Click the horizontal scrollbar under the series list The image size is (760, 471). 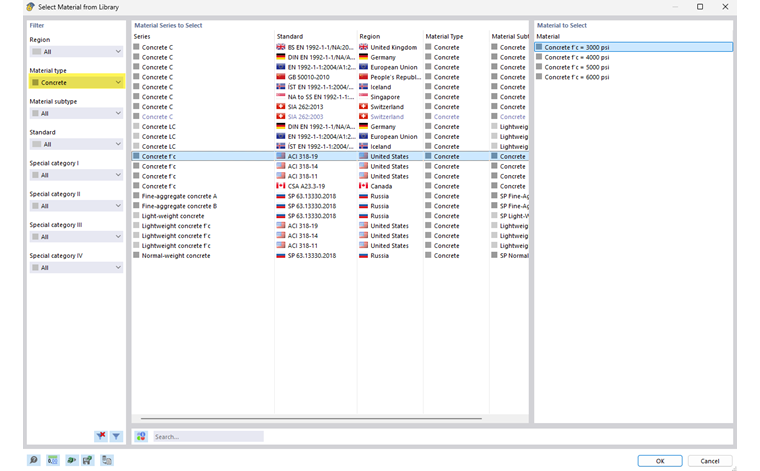[x=311, y=418]
